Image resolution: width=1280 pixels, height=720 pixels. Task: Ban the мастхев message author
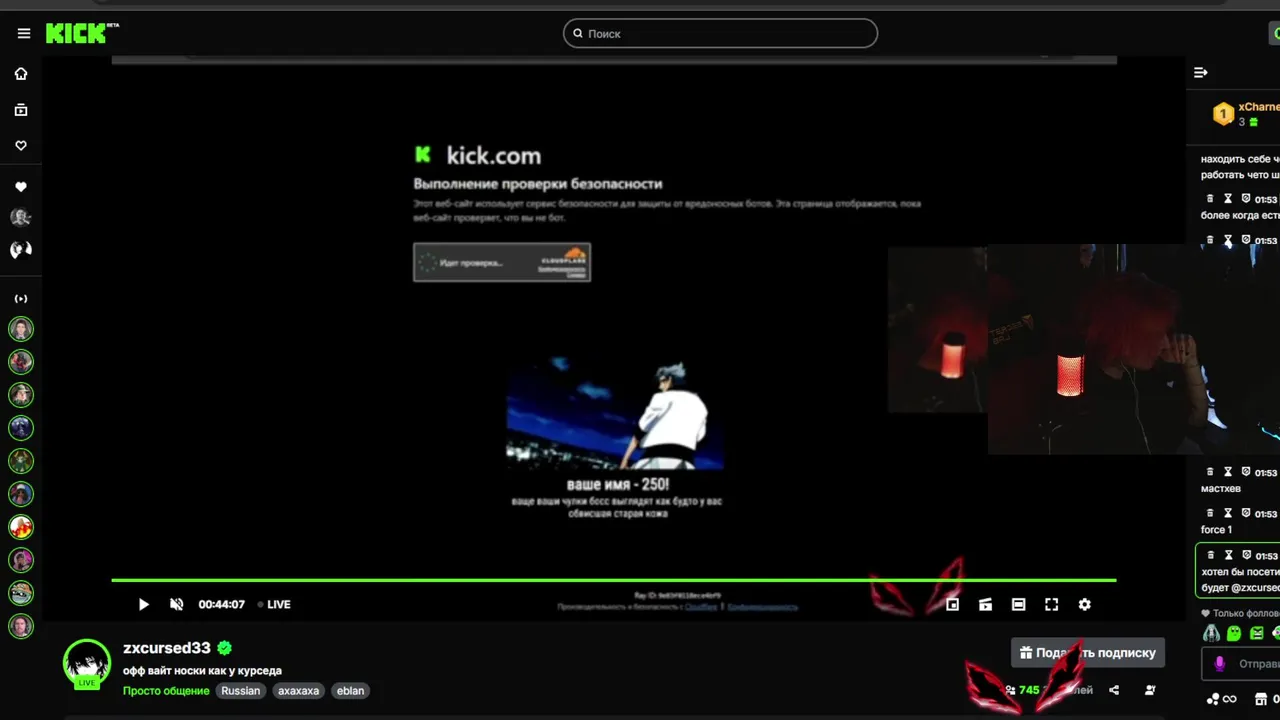(x=1246, y=472)
